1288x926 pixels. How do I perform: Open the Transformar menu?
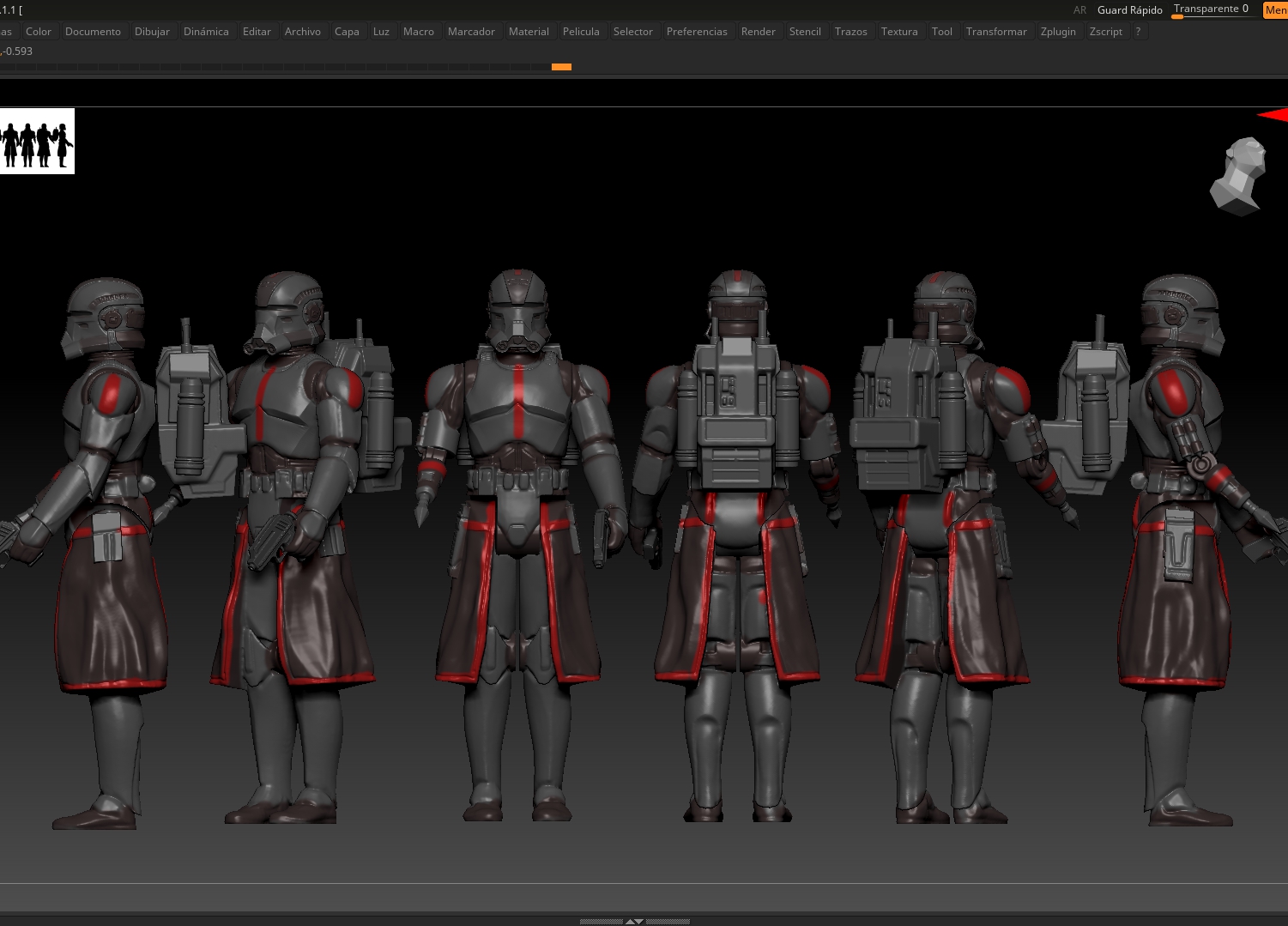tap(995, 32)
